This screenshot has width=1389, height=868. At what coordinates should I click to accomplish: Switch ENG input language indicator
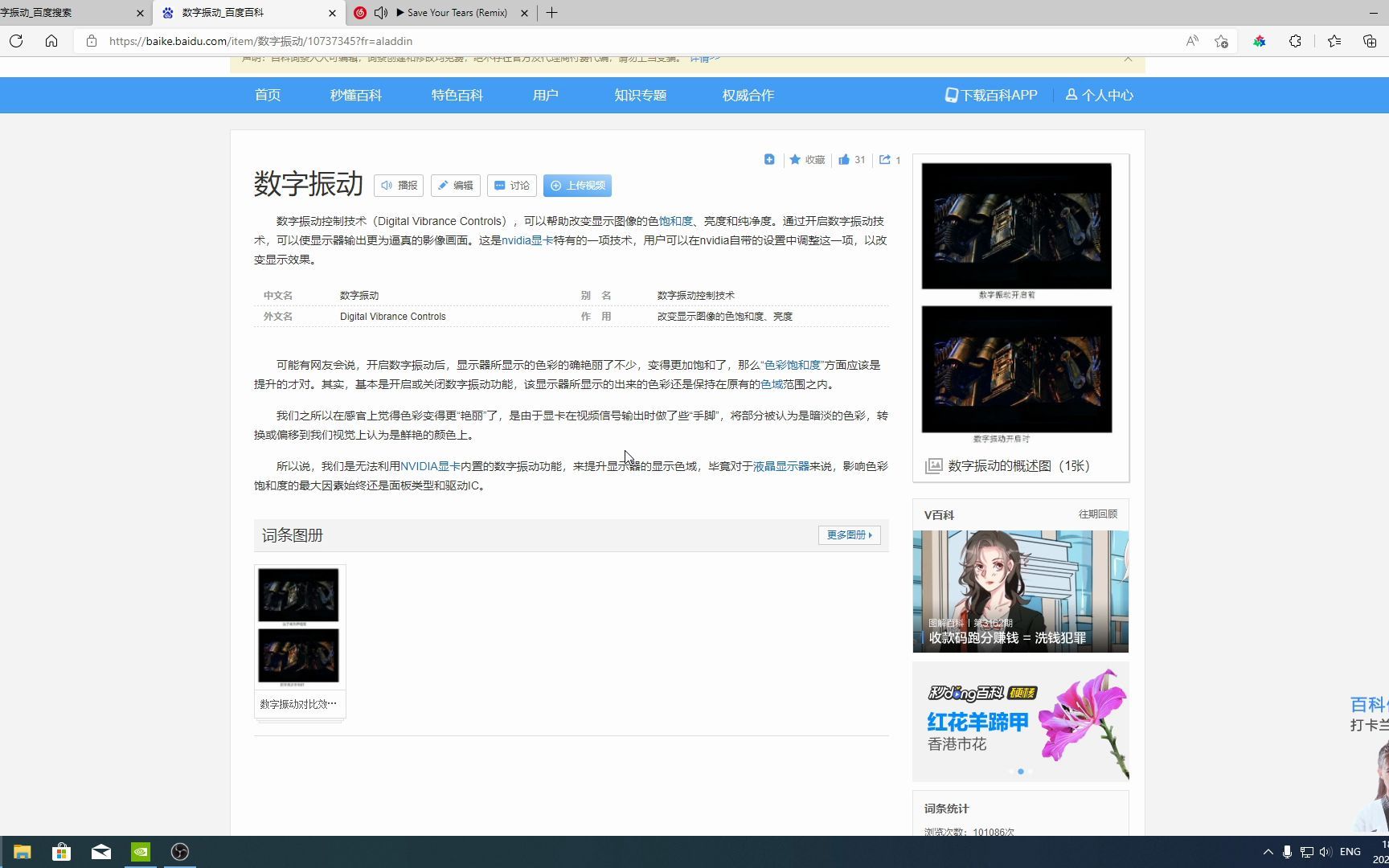(x=1350, y=852)
